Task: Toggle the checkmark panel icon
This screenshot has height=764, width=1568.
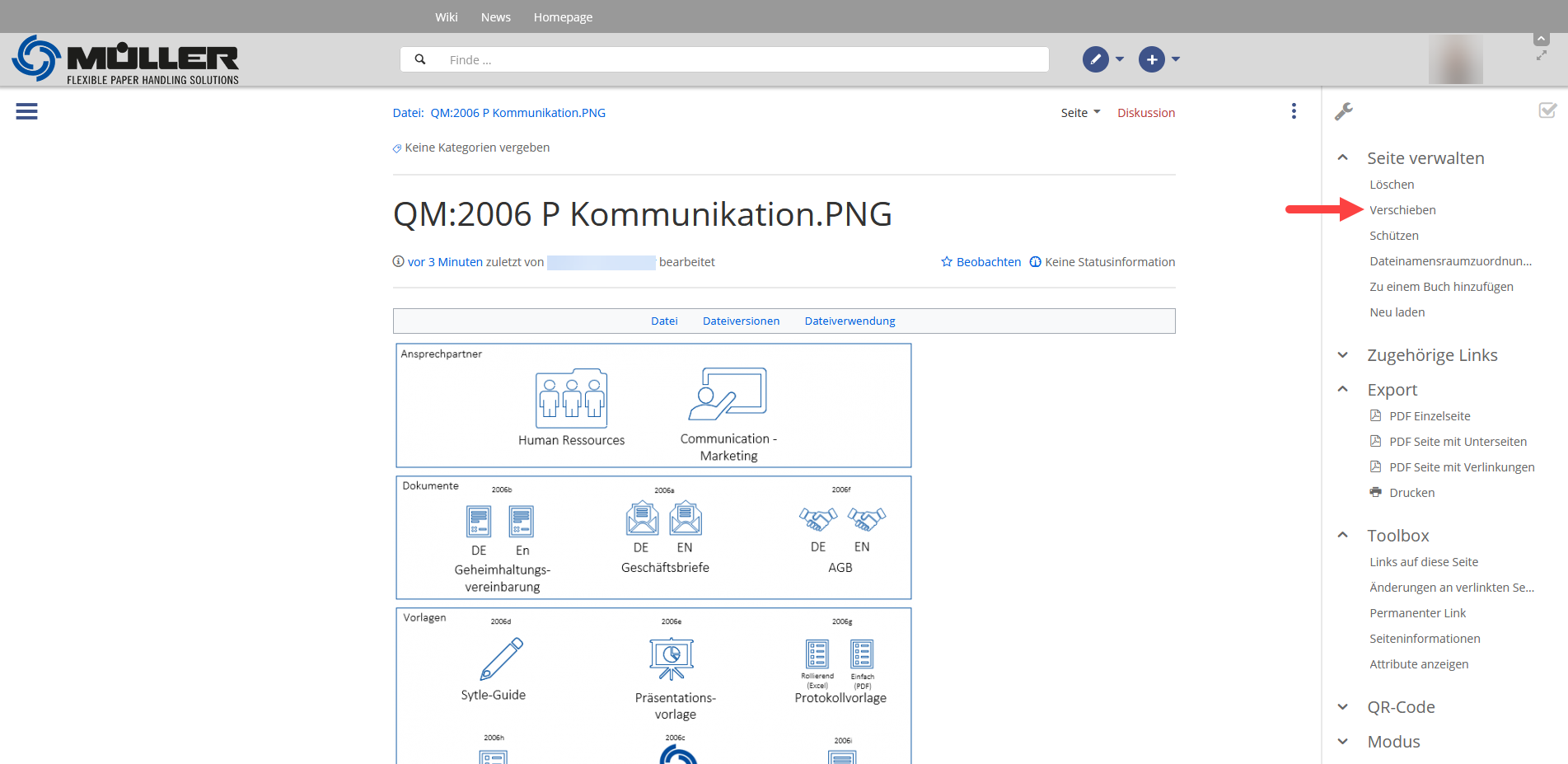Action: [x=1547, y=110]
